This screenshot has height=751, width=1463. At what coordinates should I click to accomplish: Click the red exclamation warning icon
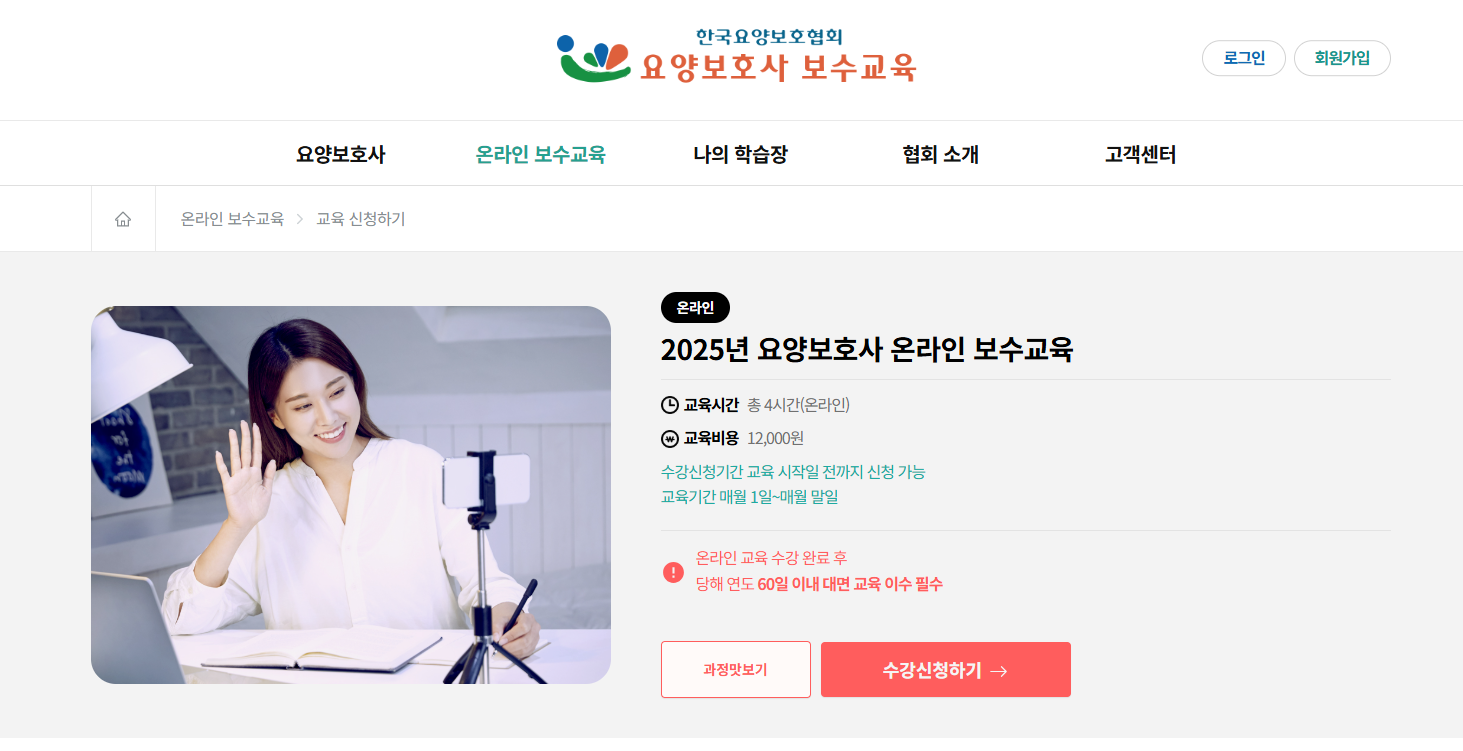point(673,572)
